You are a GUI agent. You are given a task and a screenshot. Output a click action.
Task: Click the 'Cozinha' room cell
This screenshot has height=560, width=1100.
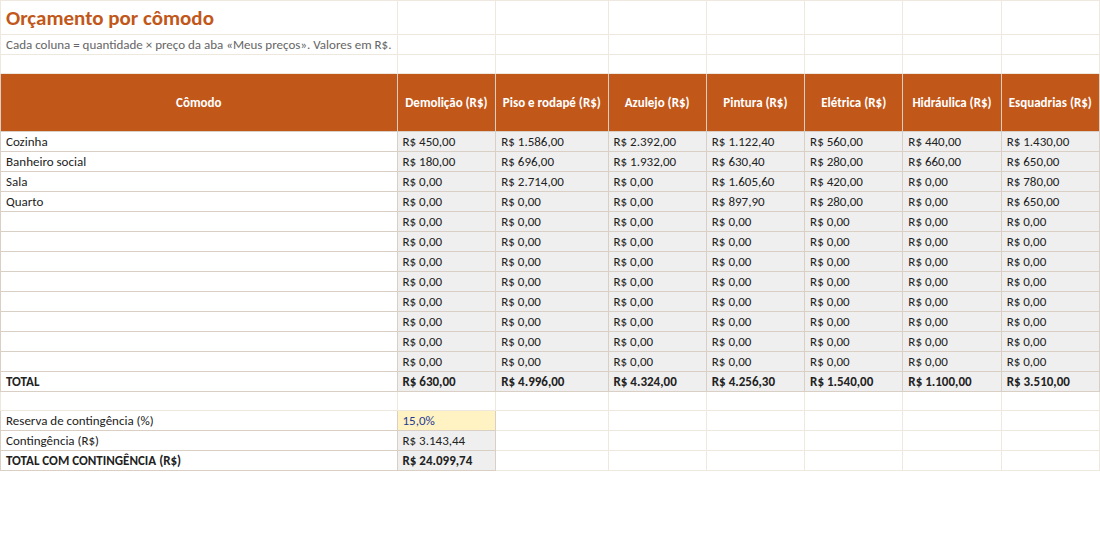[x=199, y=142]
